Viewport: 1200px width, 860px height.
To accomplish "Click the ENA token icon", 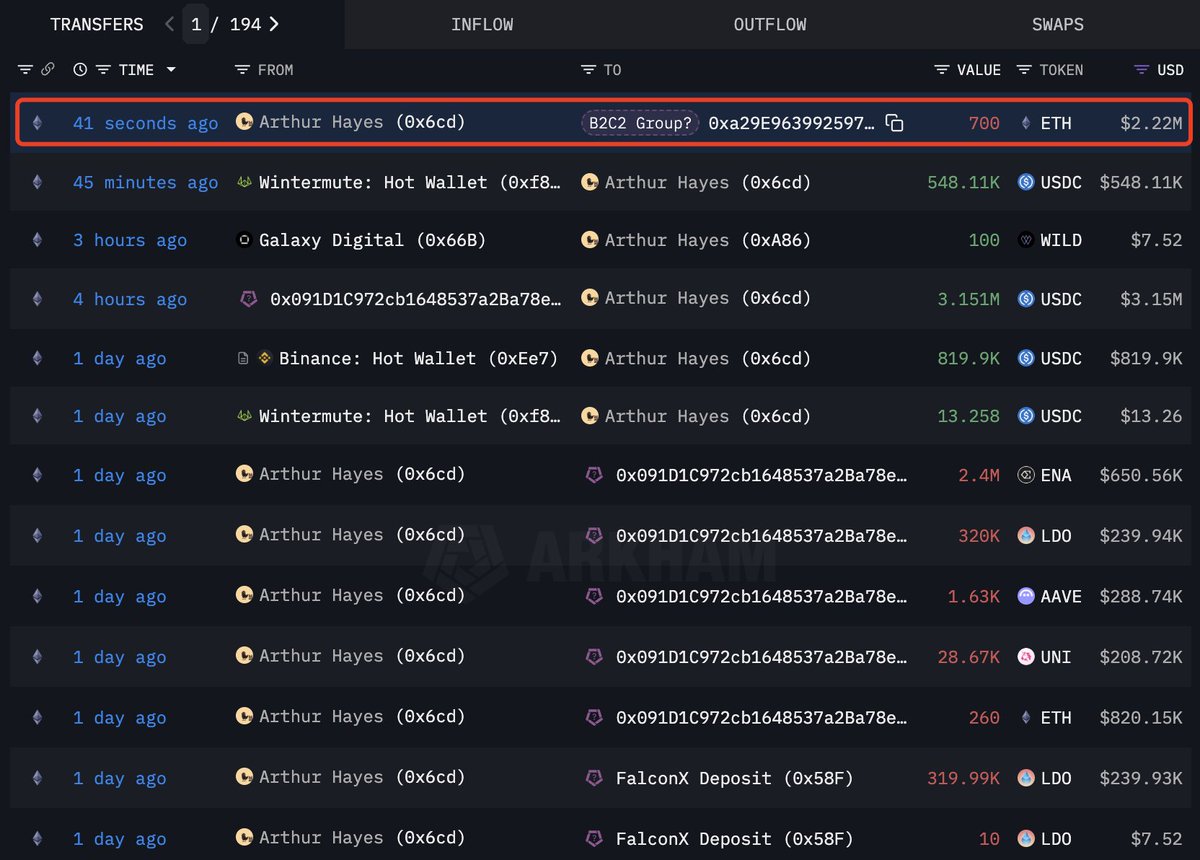I will click(1025, 476).
